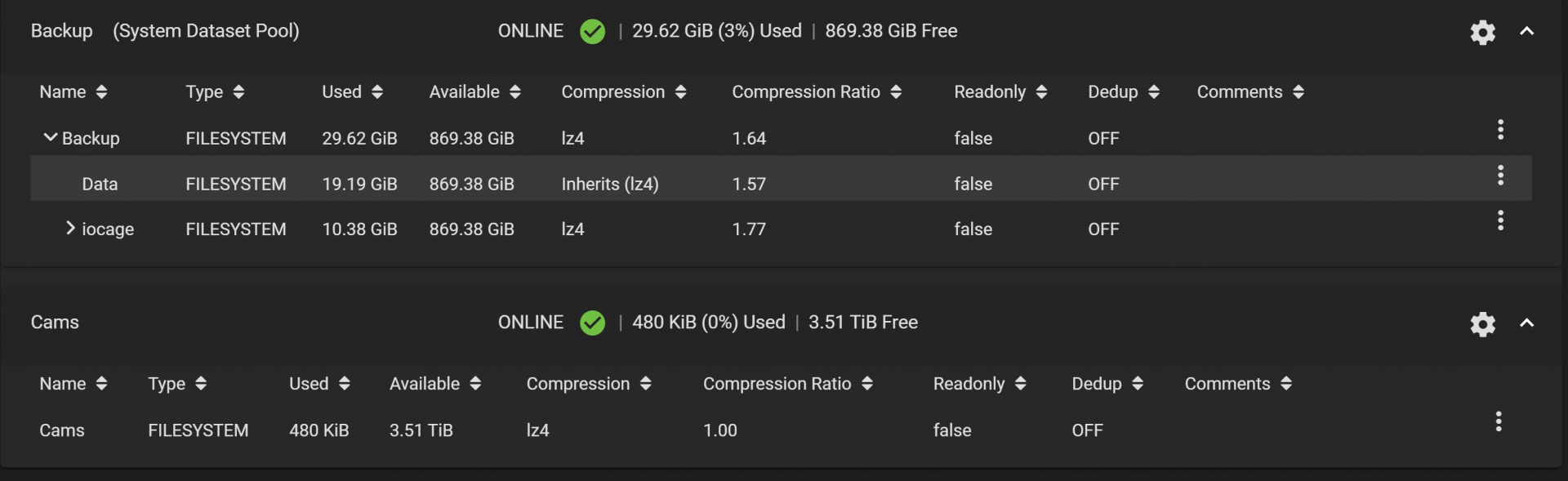Collapse the Backup dataset tree
Screen dimensions: 1568x481
pos(51,137)
